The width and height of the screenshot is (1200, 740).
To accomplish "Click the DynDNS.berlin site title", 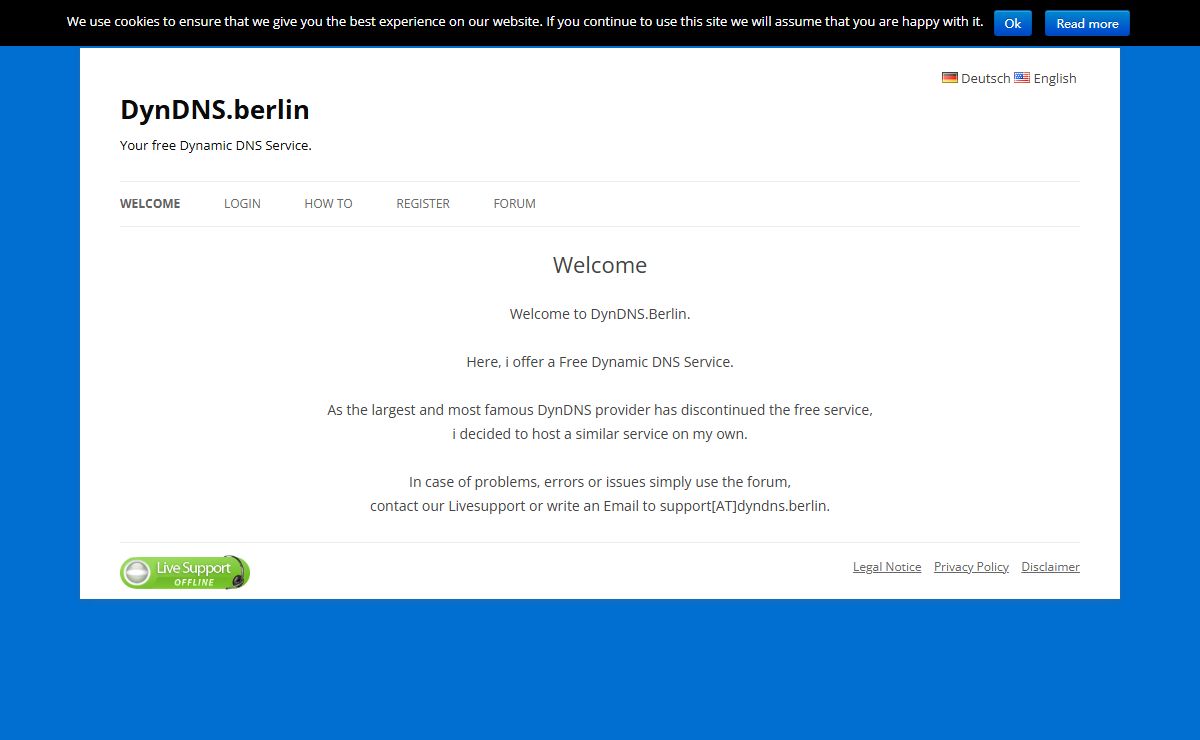I will click(215, 109).
